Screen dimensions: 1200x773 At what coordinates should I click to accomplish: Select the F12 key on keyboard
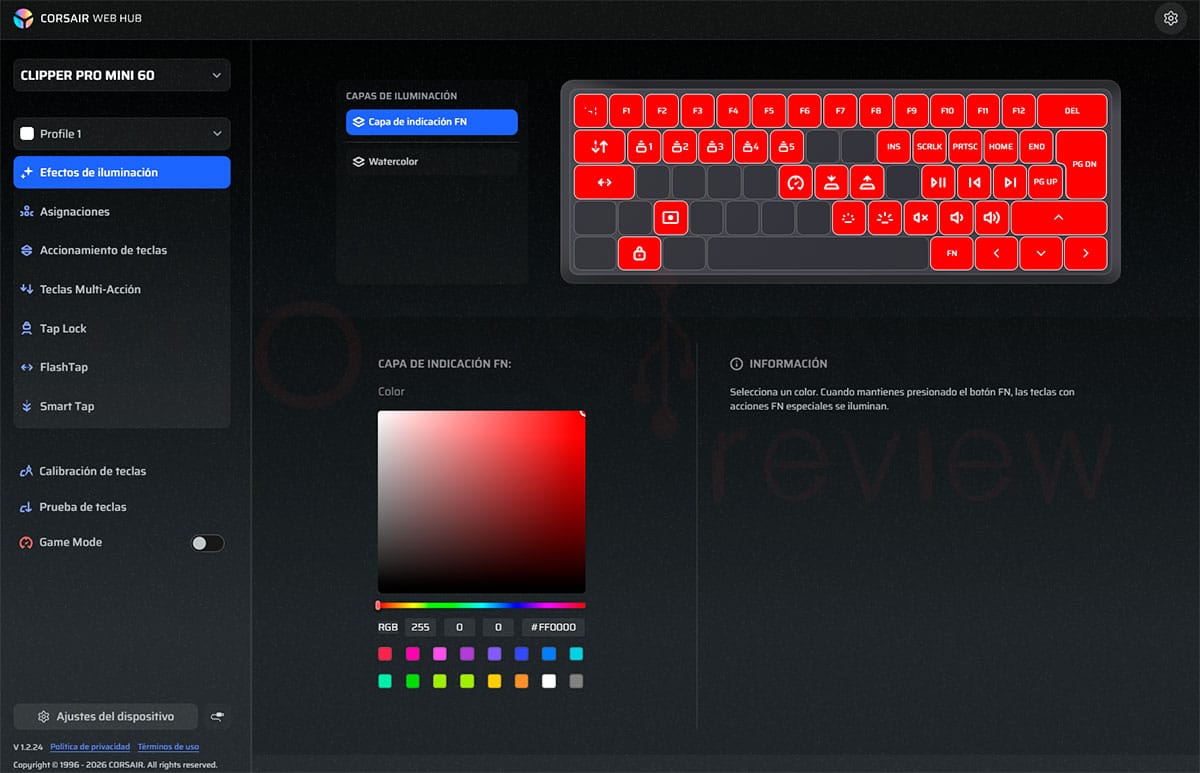[1018, 111]
